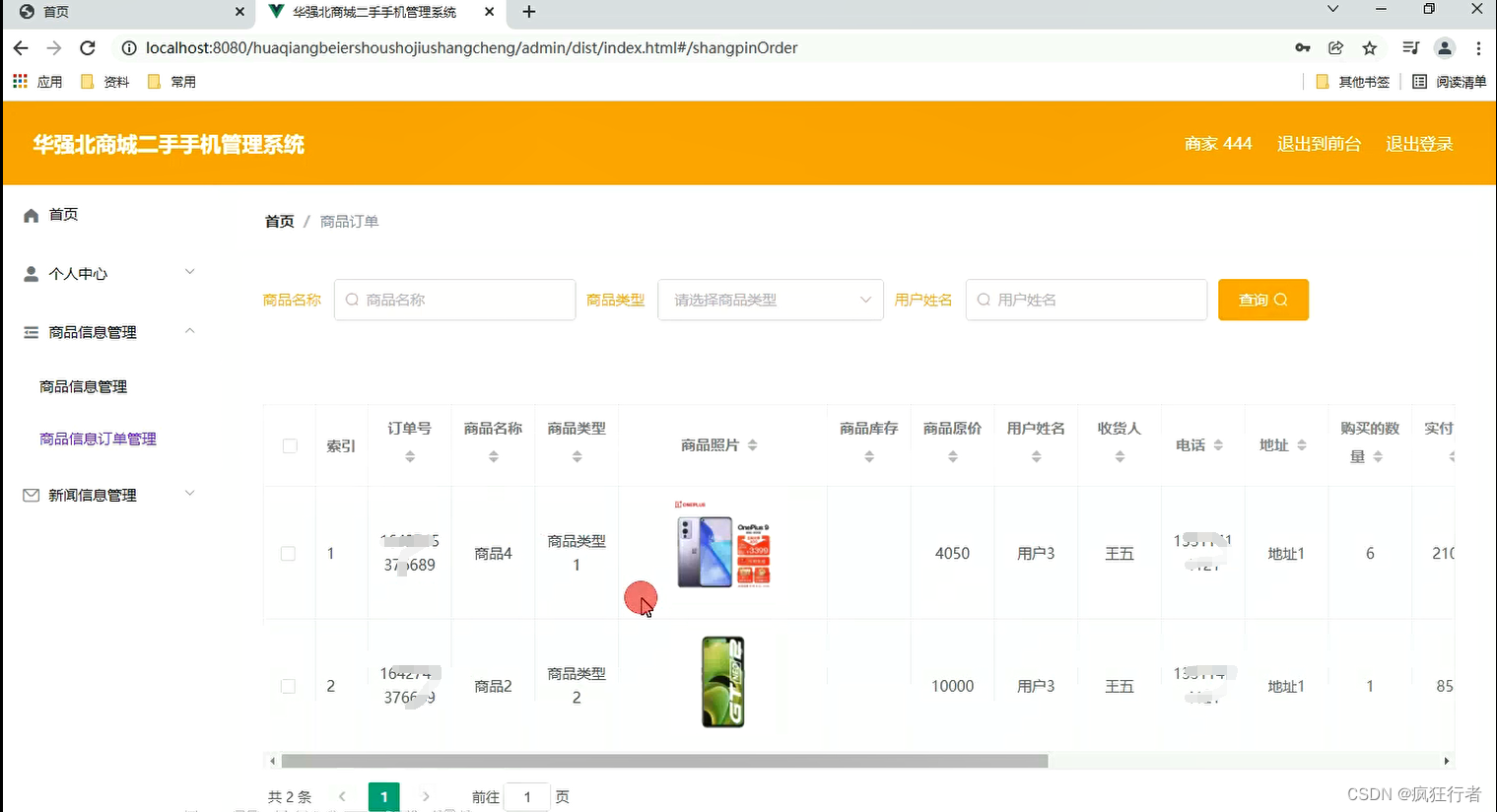Click the 用户姓名 search input

[x=1086, y=300]
